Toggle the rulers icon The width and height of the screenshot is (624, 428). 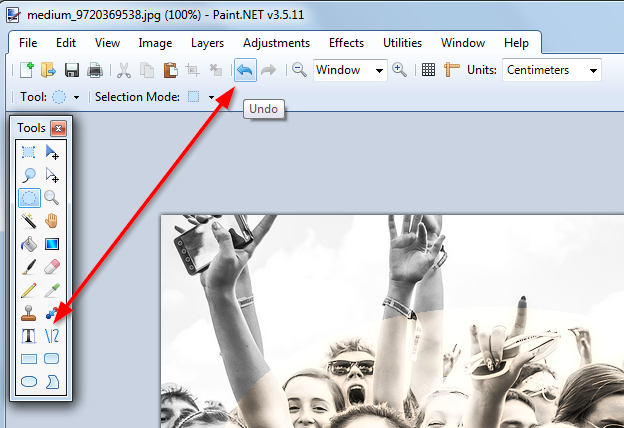coord(452,70)
